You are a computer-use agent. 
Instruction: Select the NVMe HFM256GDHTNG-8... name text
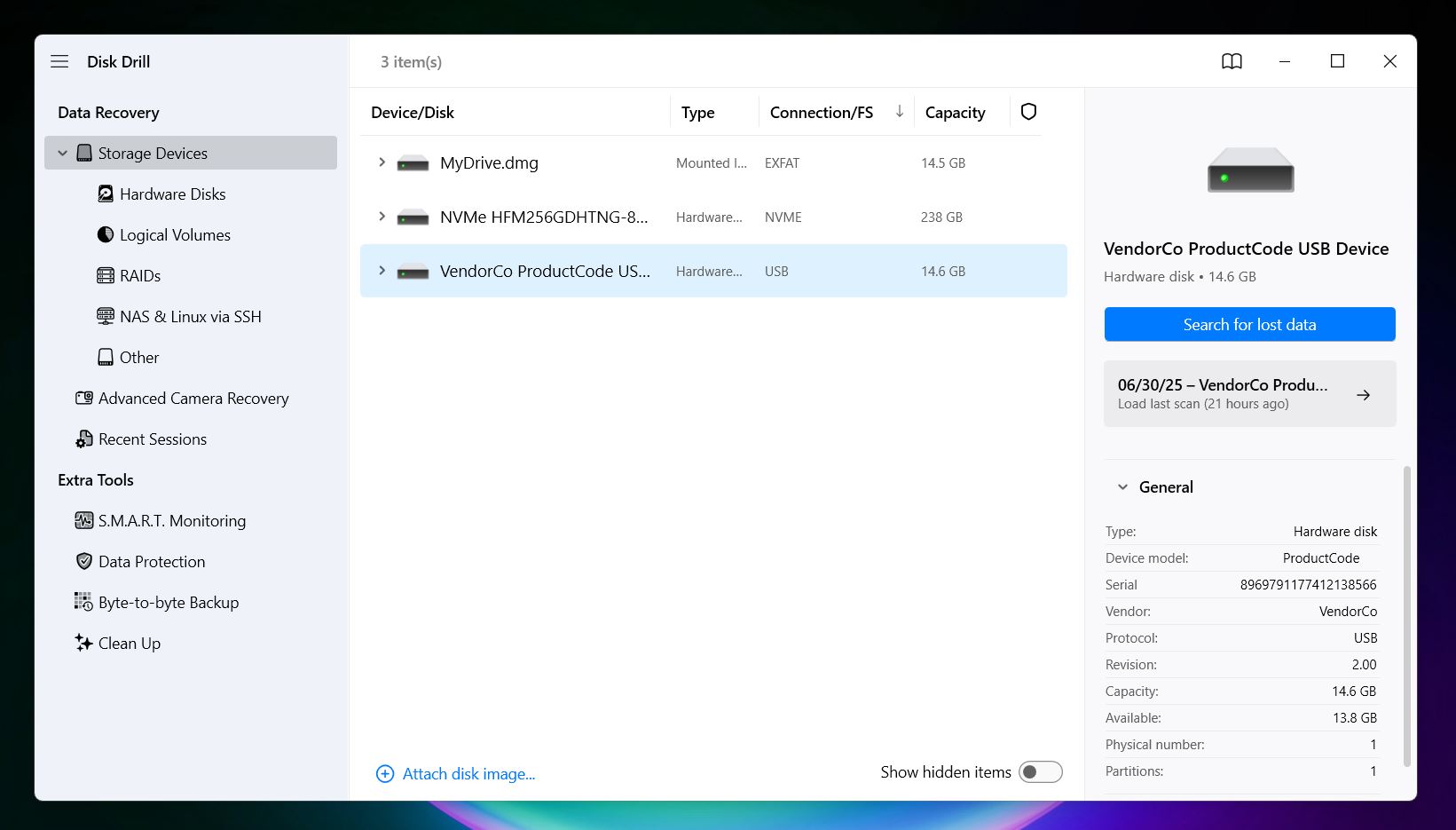point(544,217)
